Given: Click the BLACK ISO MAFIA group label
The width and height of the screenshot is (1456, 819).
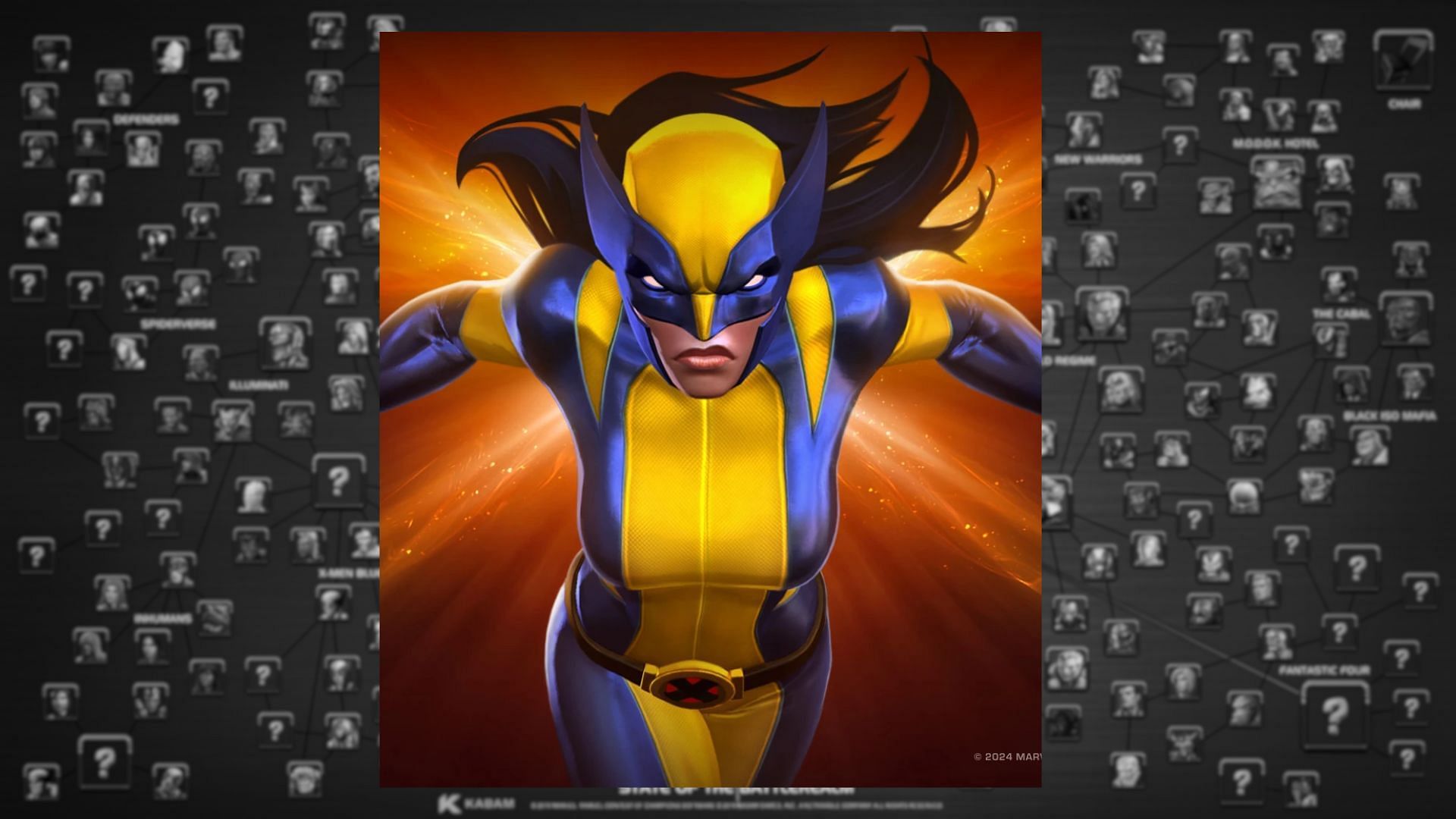Looking at the screenshot, I should [x=1389, y=416].
